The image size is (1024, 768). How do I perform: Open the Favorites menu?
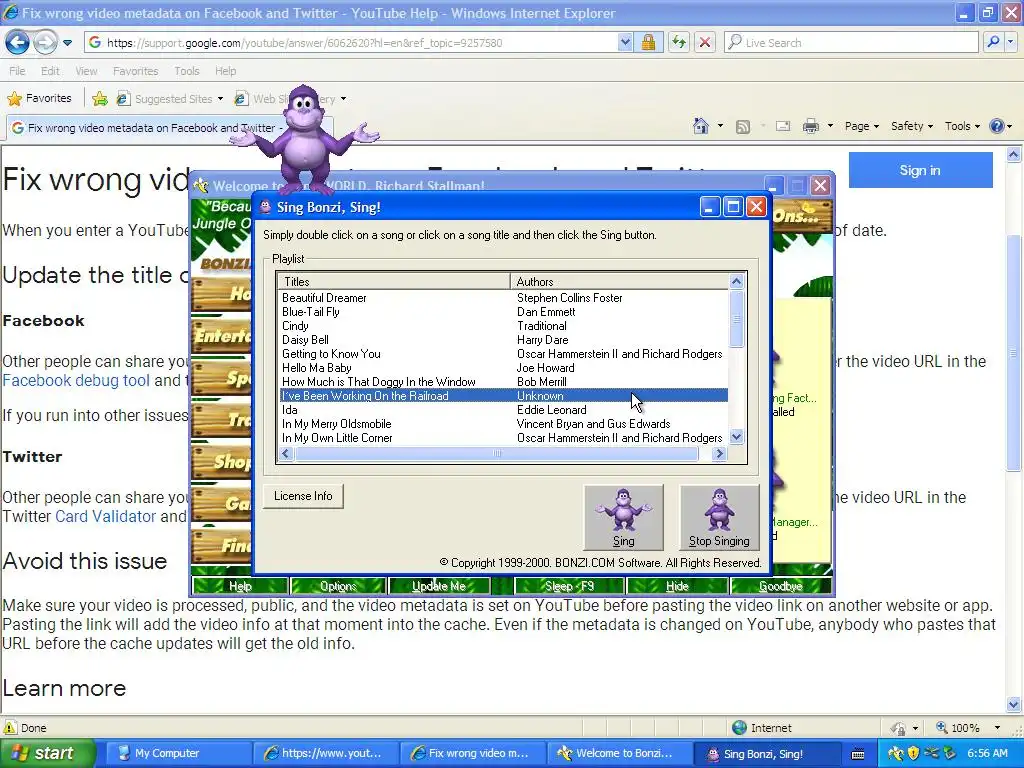[x=135, y=71]
